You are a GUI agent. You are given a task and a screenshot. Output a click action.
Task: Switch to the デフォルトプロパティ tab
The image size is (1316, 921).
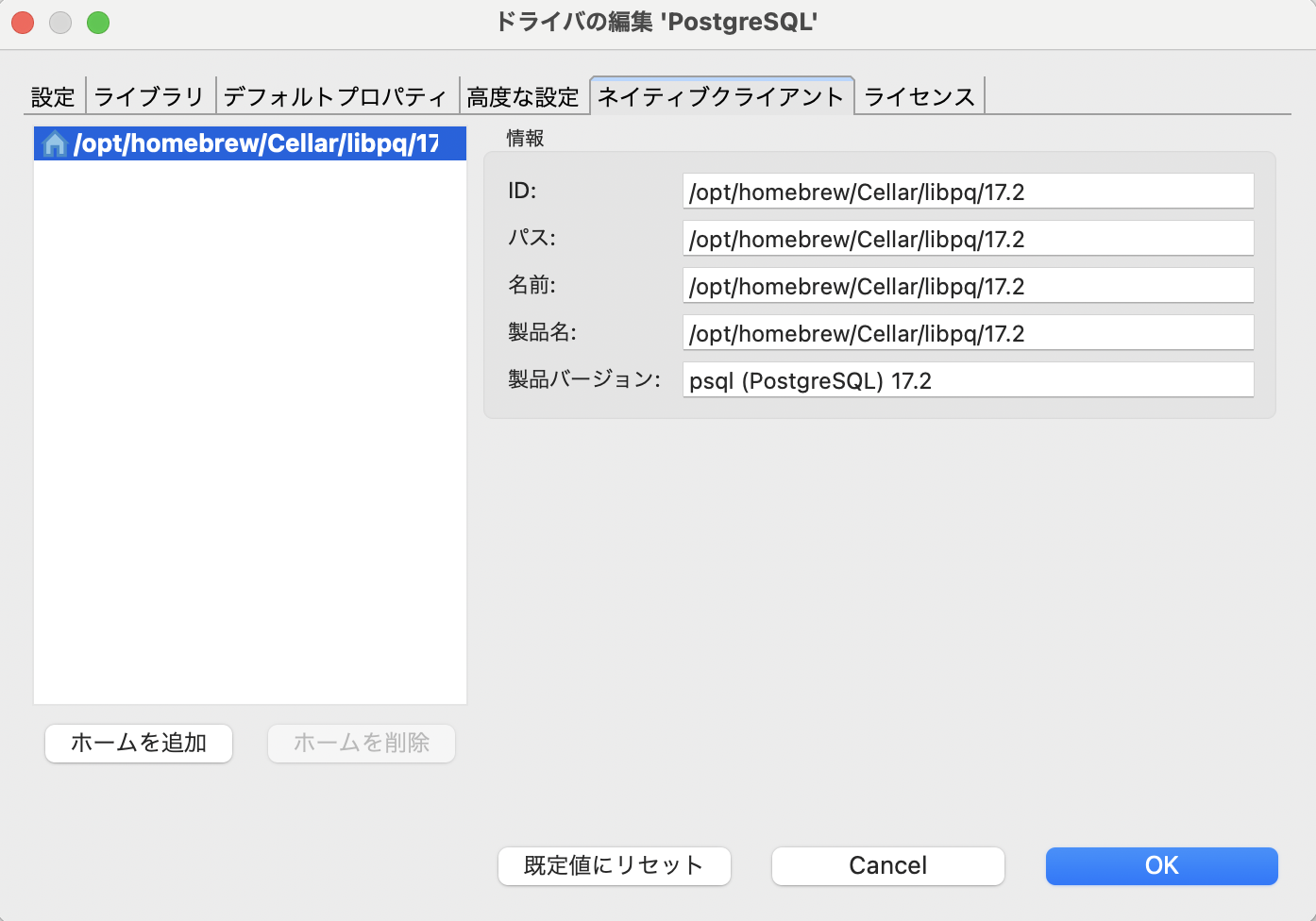337,94
